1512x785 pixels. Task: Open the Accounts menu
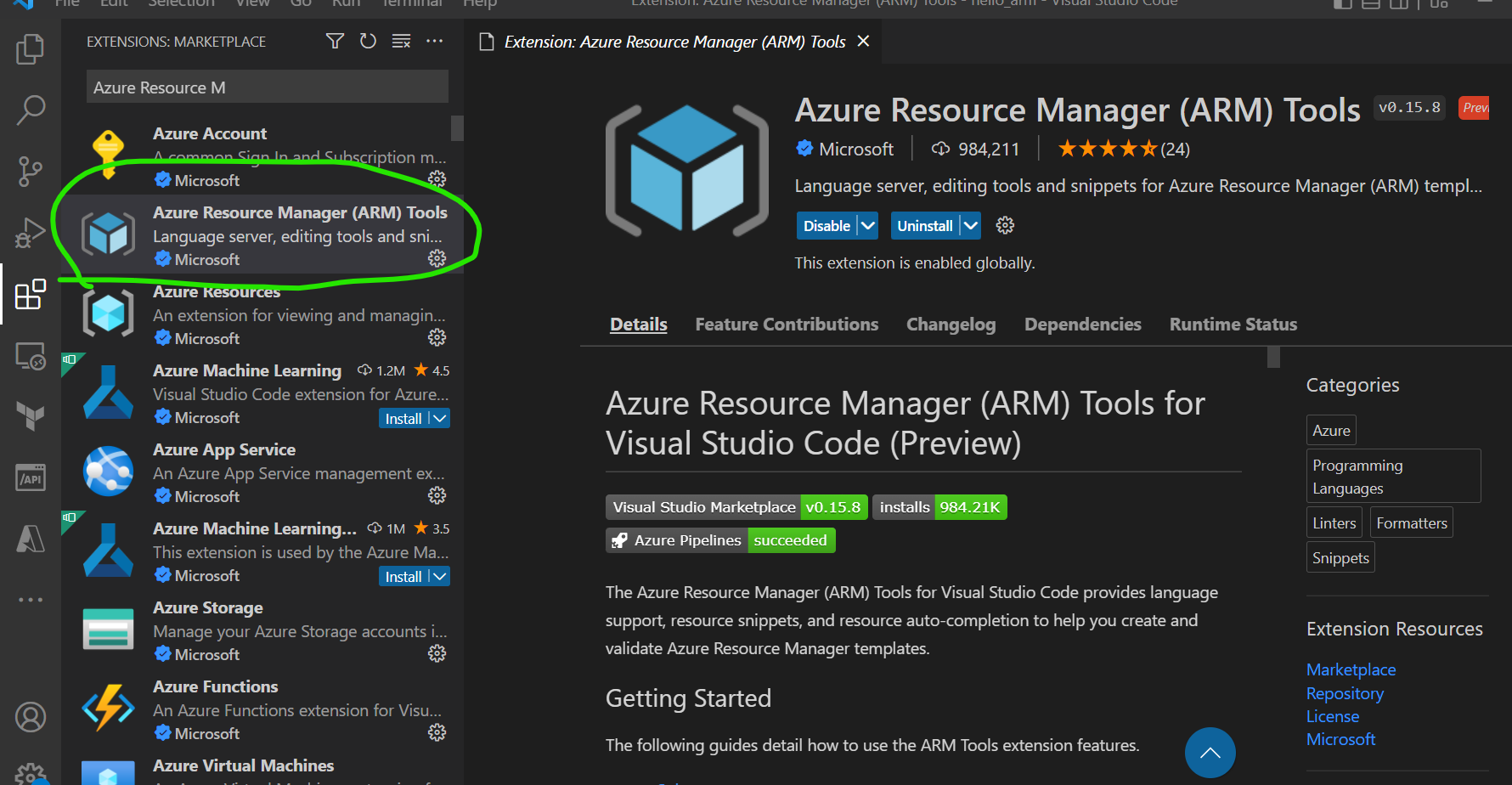[x=31, y=717]
